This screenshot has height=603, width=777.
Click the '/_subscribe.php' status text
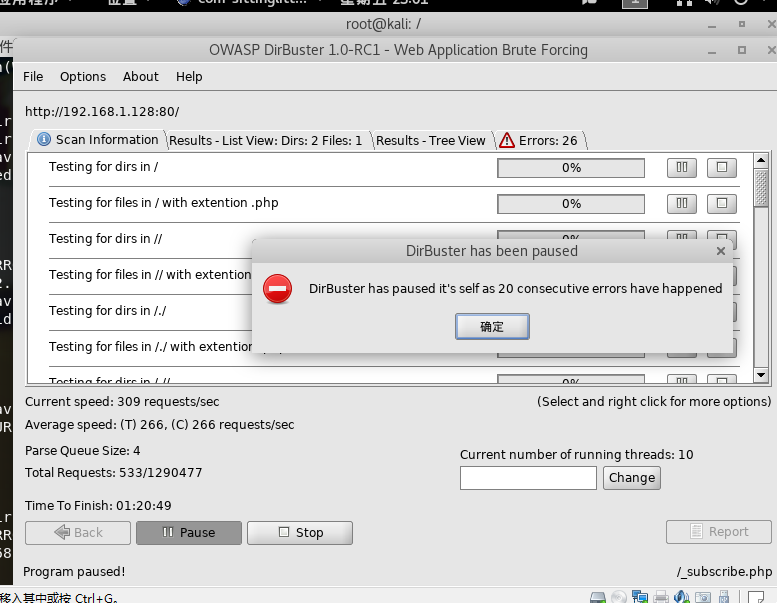click(x=724, y=572)
